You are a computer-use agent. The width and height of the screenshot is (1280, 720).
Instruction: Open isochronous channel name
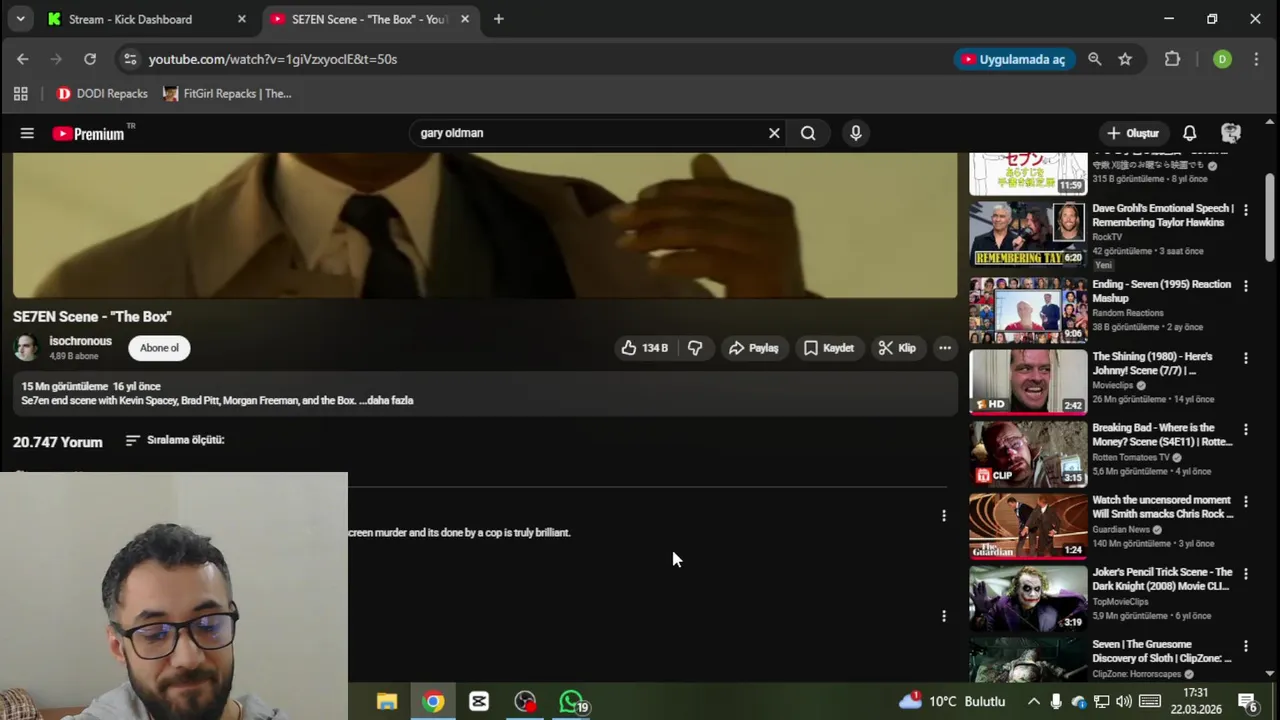(x=81, y=341)
